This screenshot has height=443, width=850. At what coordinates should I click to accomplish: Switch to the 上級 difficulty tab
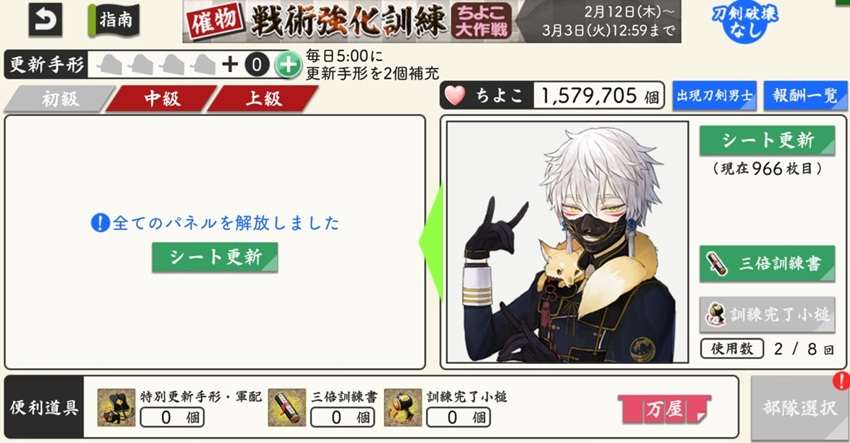point(263,99)
